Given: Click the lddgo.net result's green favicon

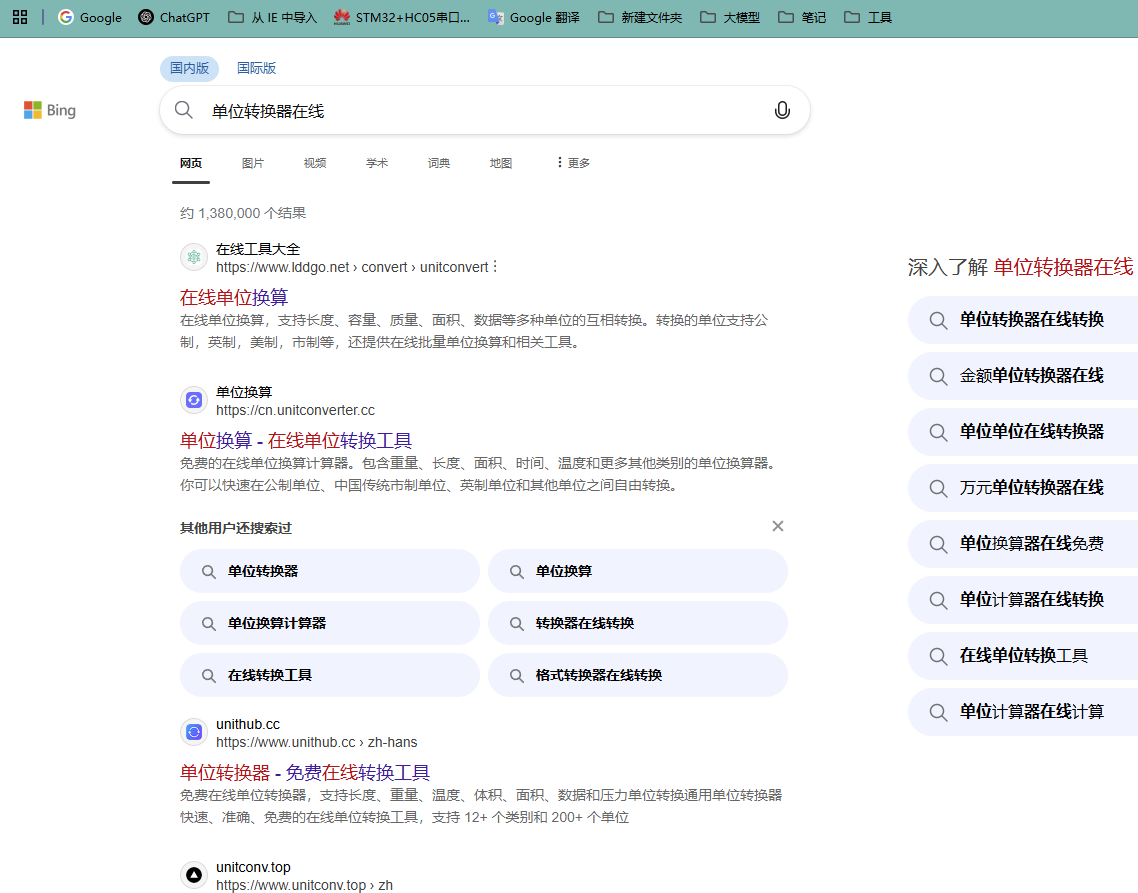Looking at the screenshot, I should pos(194,256).
